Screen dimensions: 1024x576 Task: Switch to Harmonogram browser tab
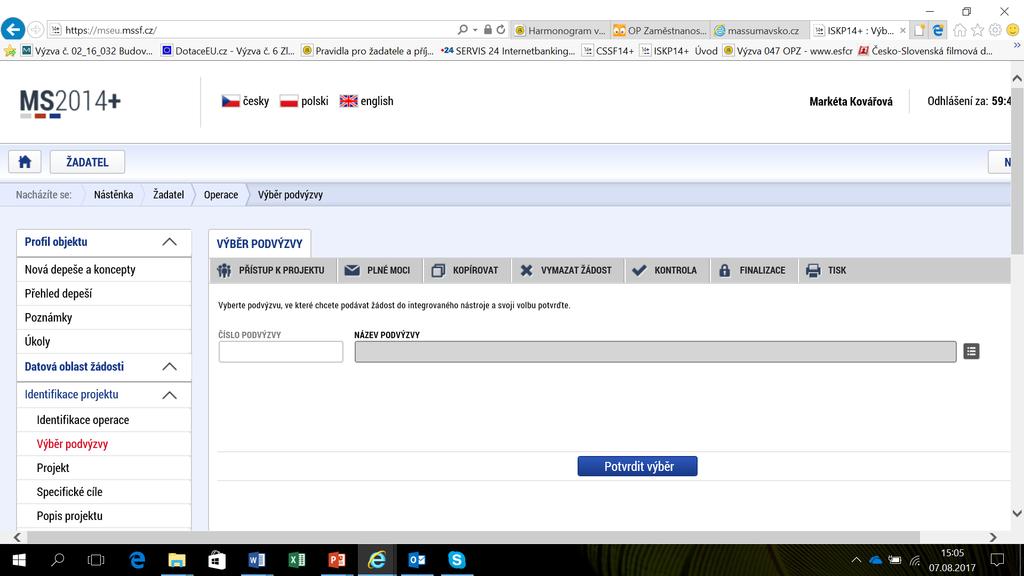(560, 30)
